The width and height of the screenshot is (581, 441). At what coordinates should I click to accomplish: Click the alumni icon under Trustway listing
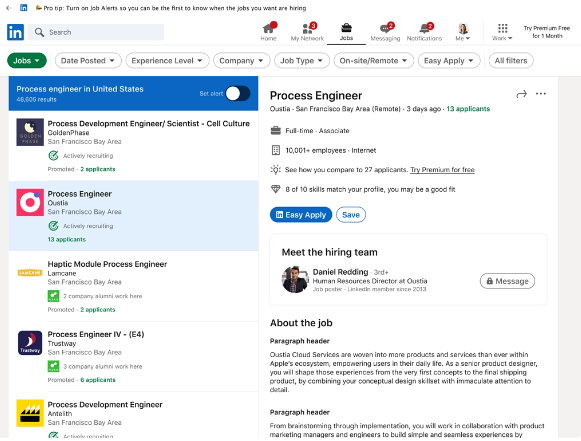[53, 367]
